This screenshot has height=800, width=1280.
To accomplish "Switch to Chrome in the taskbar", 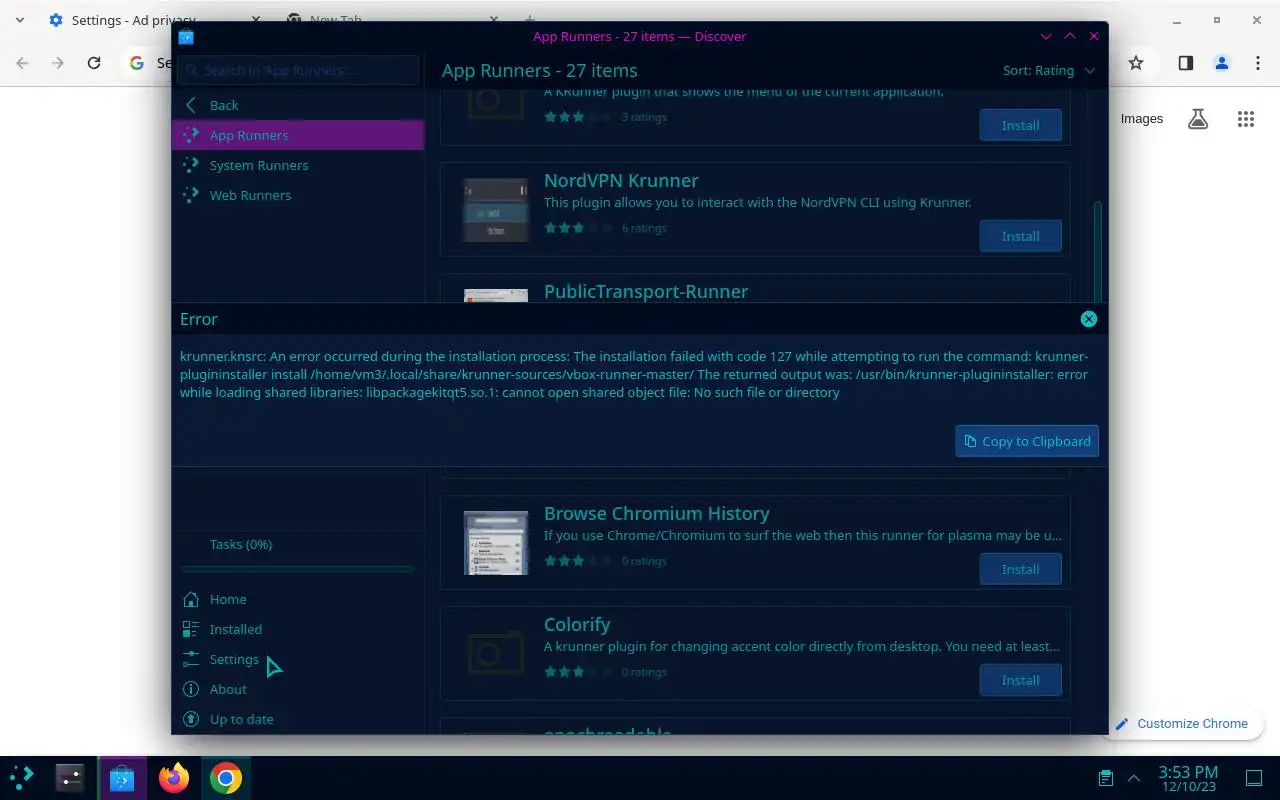I will click(226, 778).
